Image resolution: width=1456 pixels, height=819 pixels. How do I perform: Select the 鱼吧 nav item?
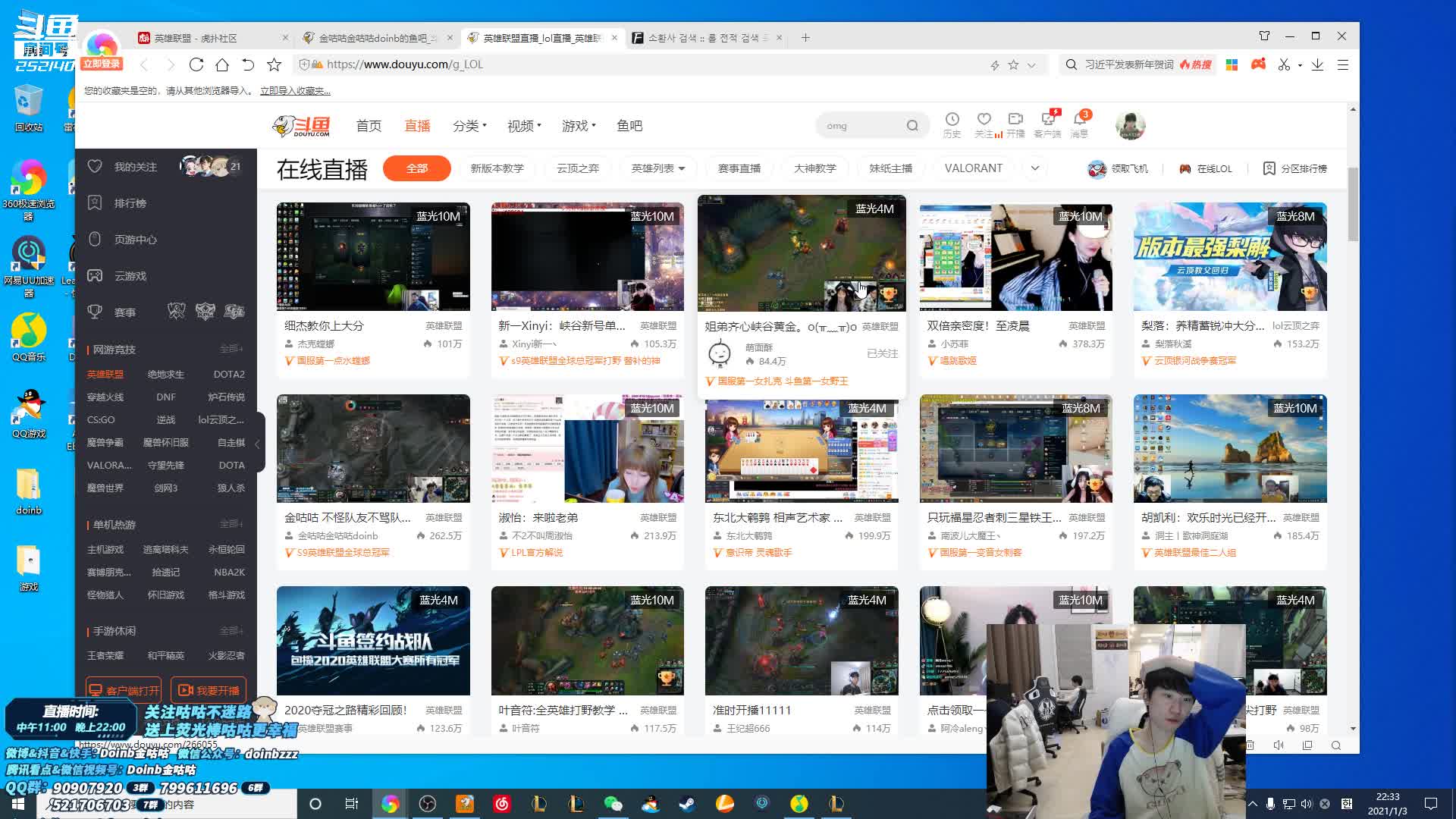(x=629, y=126)
